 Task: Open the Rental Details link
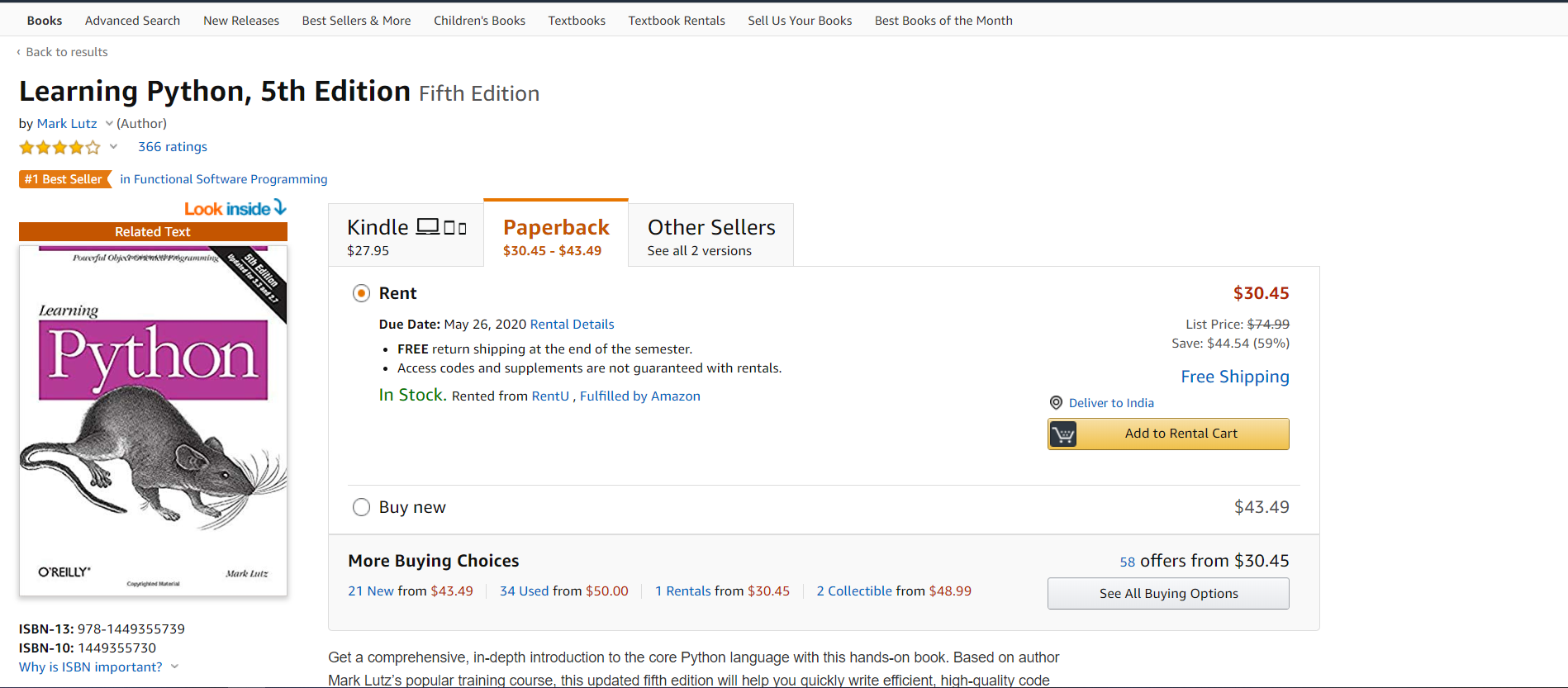(572, 325)
